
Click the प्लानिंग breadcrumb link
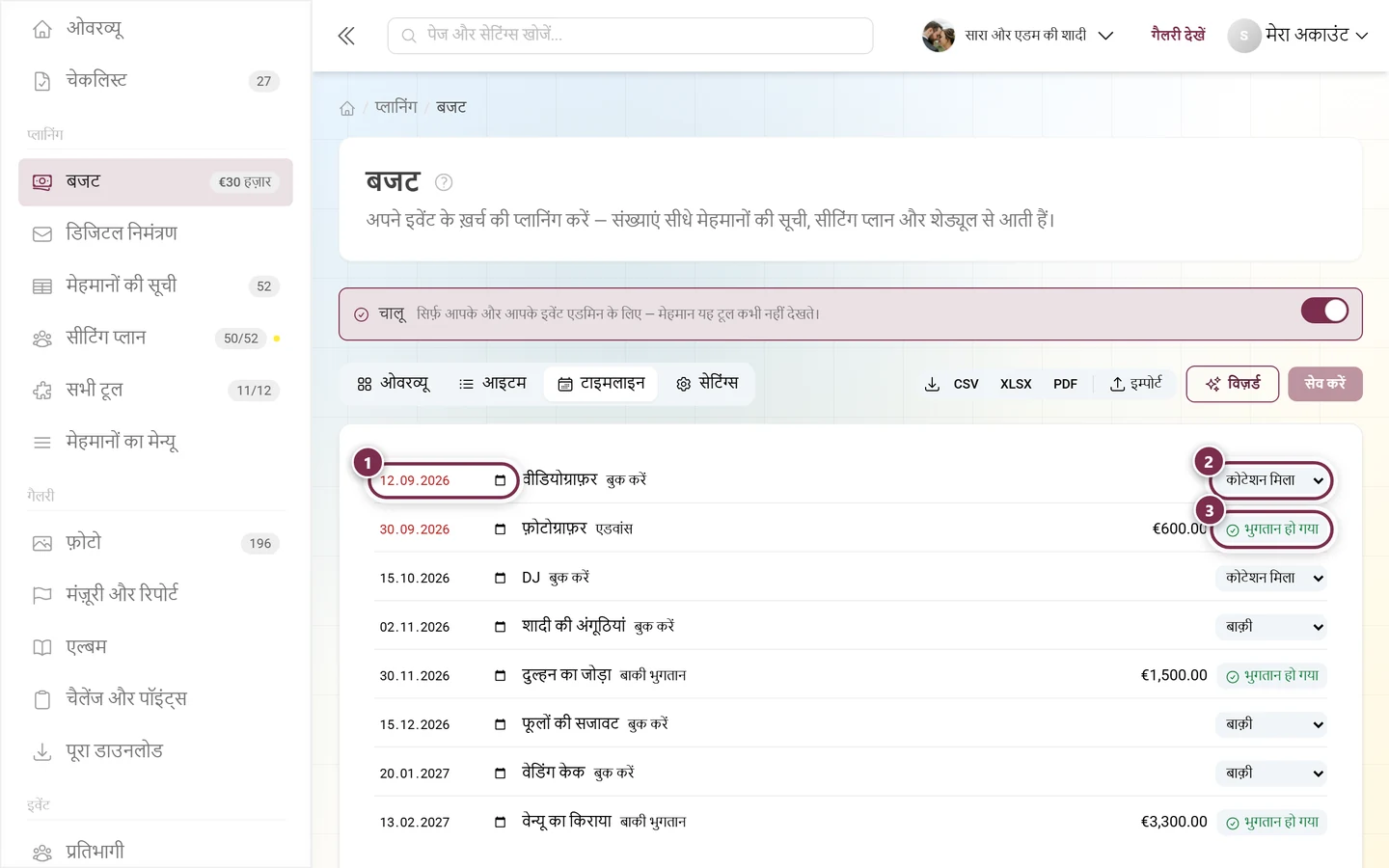(396, 107)
